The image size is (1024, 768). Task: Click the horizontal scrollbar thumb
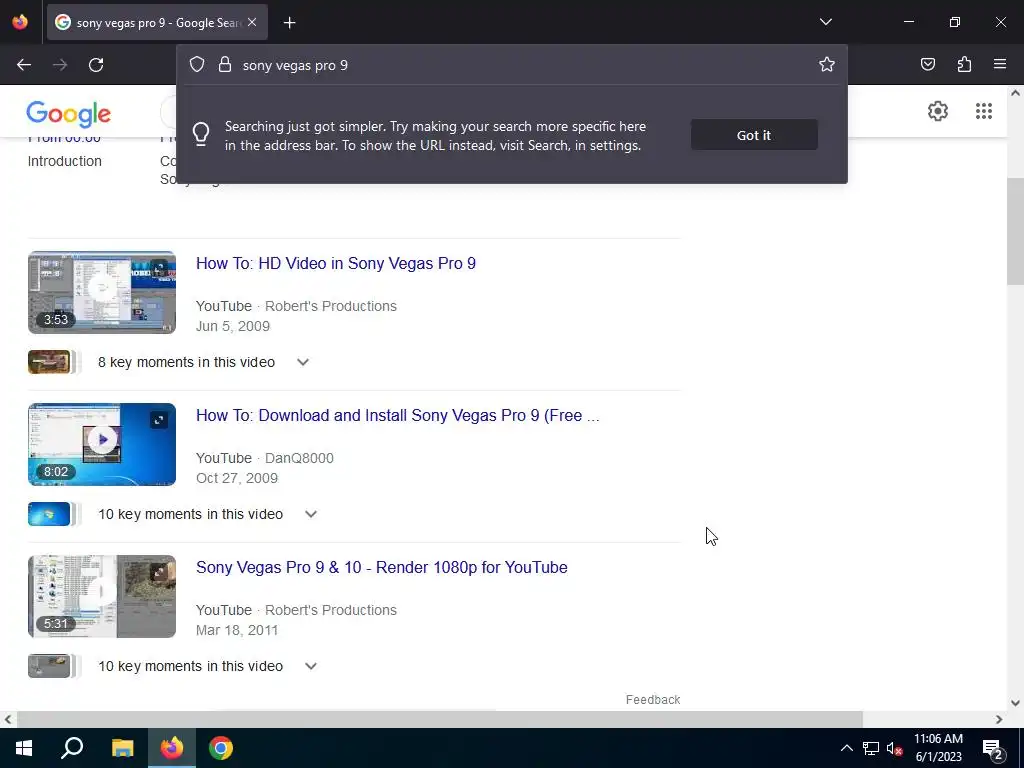pyautogui.click(x=440, y=719)
